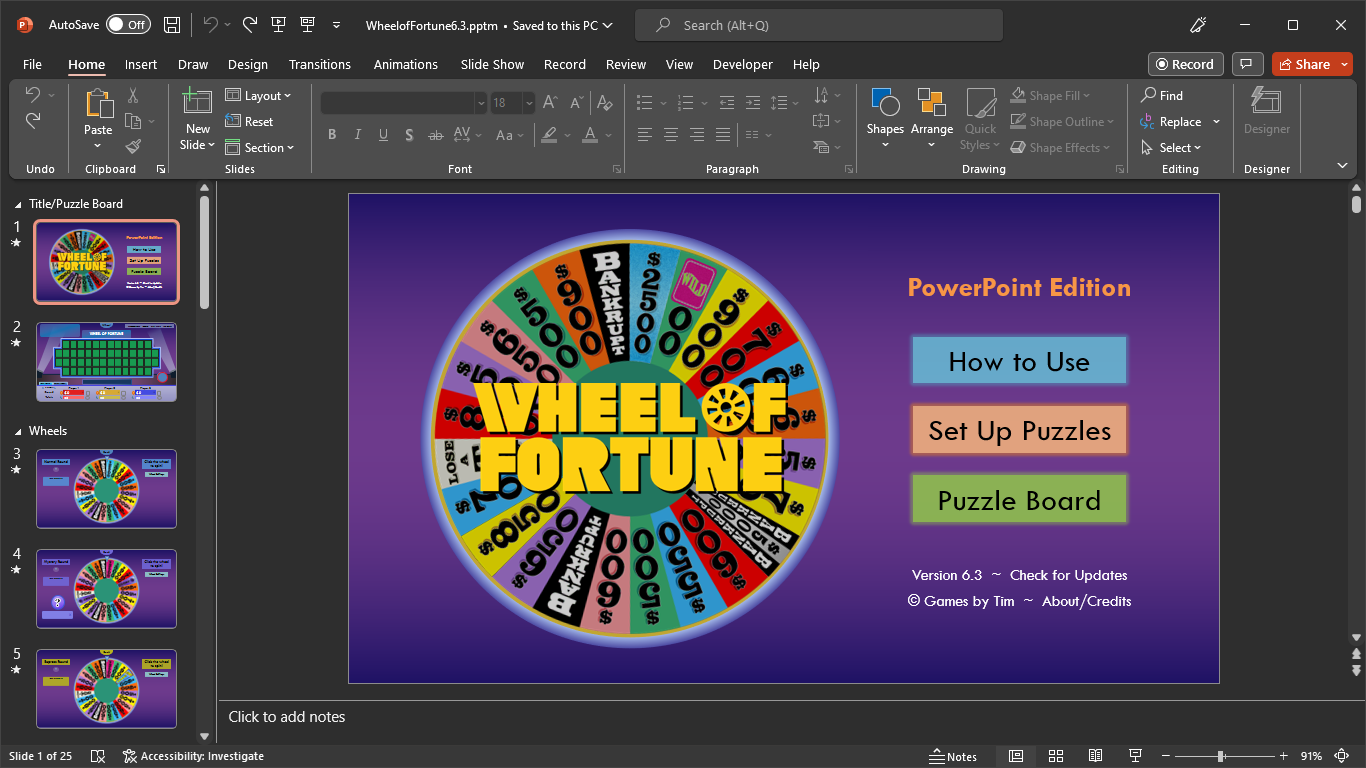The width and height of the screenshot is (1366, 768).
Task: Underline the selected text
Action: click(x=384, y=134)
